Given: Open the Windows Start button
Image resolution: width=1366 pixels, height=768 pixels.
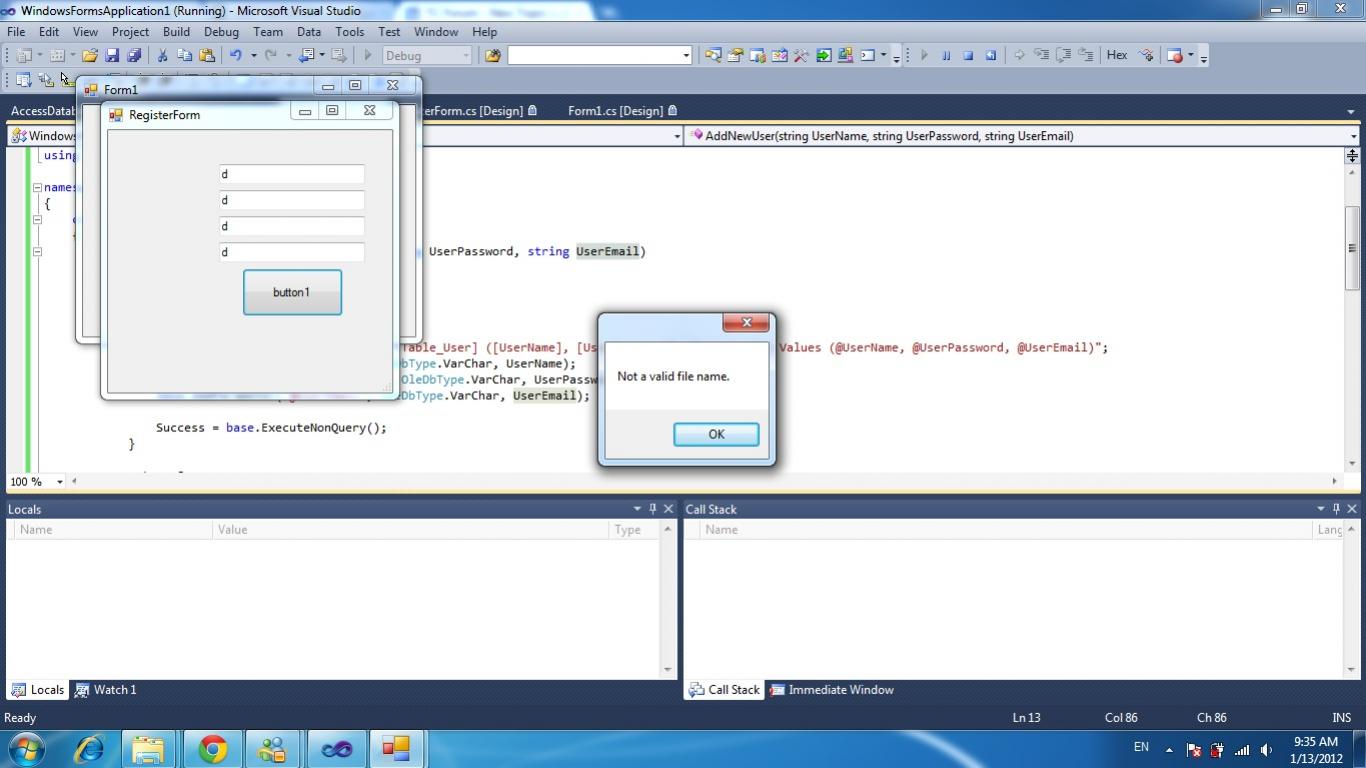Looking at the screenshot, I should tap(26, 748).
